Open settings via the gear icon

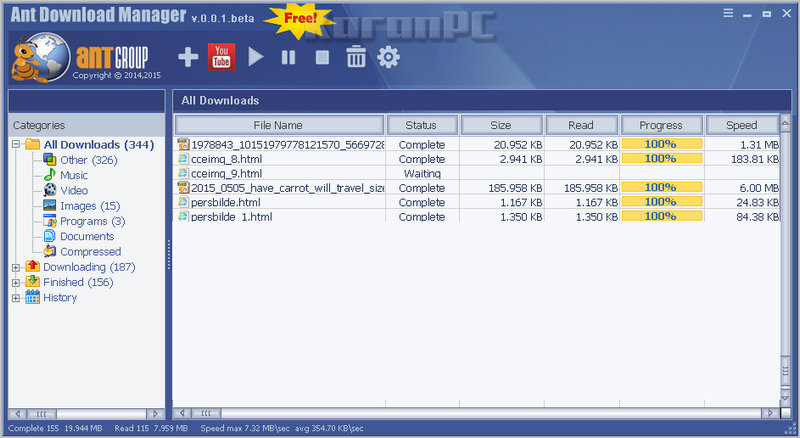[x=388, y=57]
